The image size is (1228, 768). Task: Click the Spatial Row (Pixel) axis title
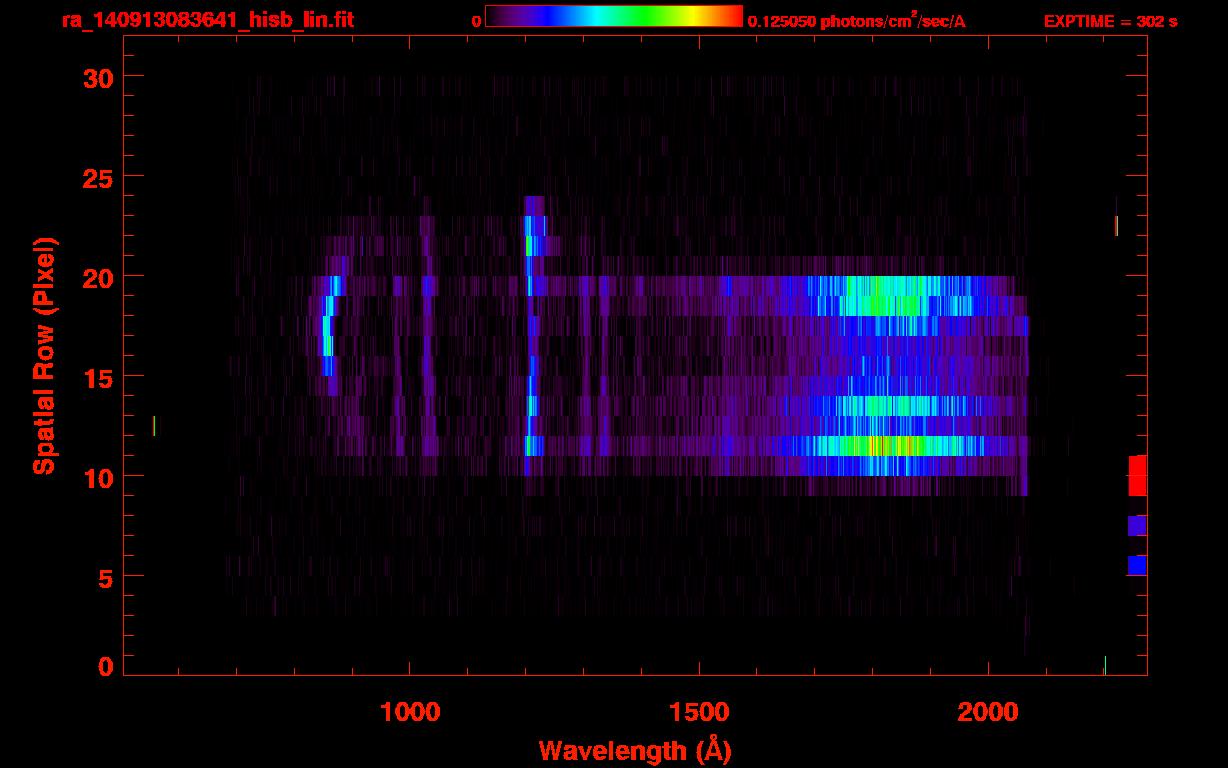coord(43,356)
